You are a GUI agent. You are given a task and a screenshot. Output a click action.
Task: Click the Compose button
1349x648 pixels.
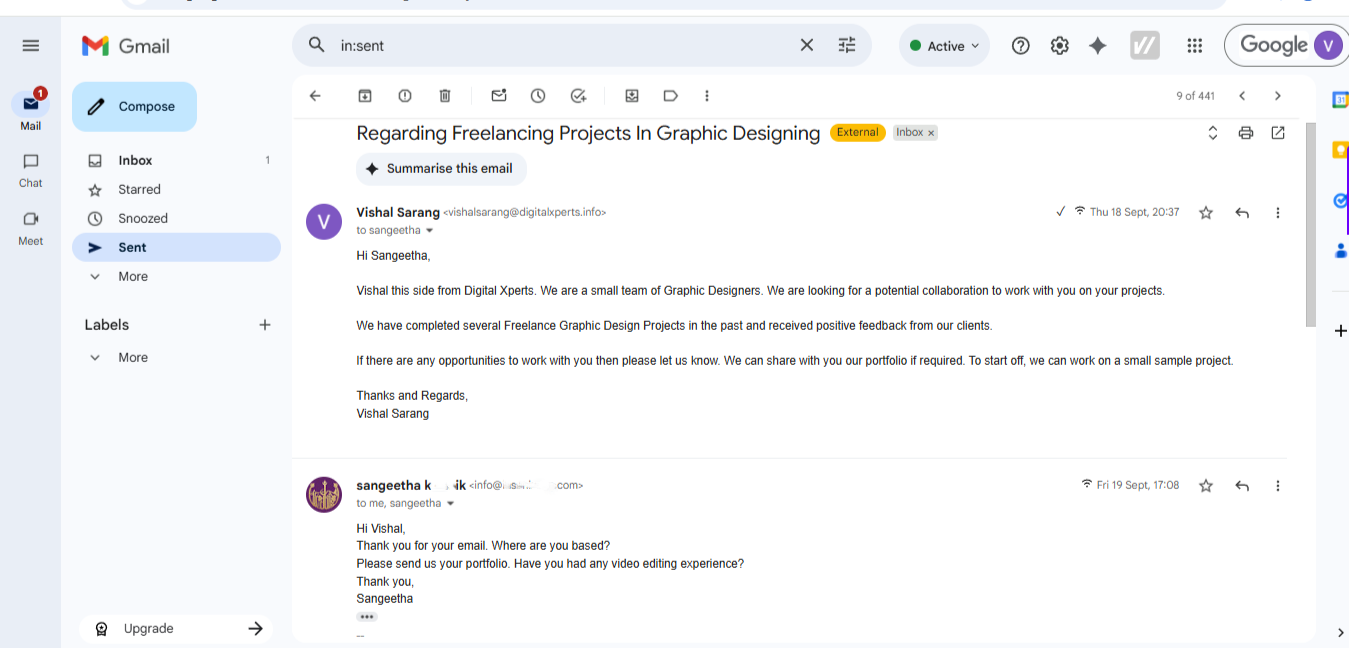pyautogui.click(x=134, y=107)
